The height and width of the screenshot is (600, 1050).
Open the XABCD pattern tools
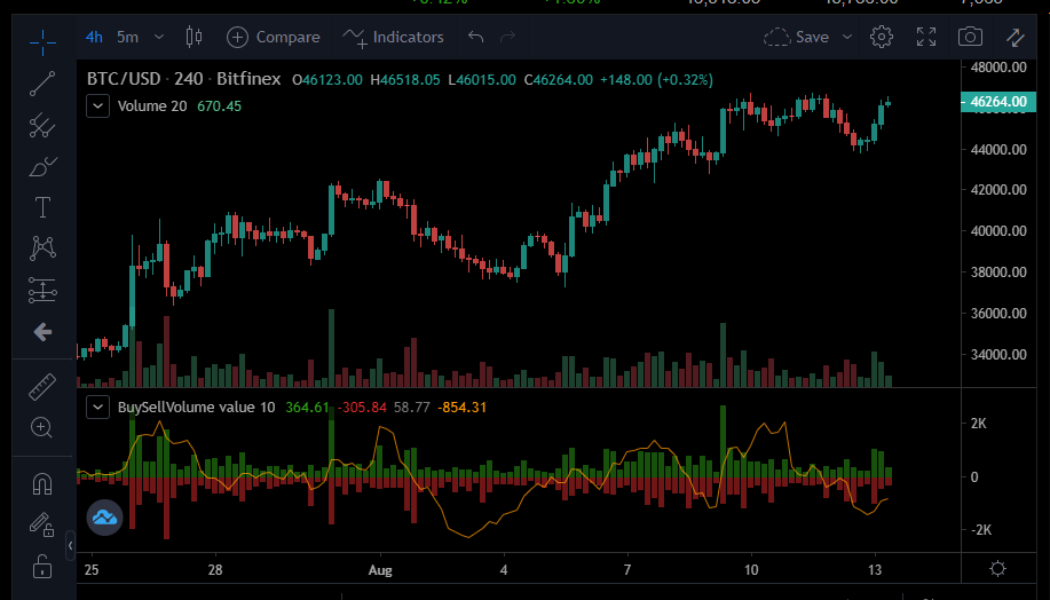[41, 247]
